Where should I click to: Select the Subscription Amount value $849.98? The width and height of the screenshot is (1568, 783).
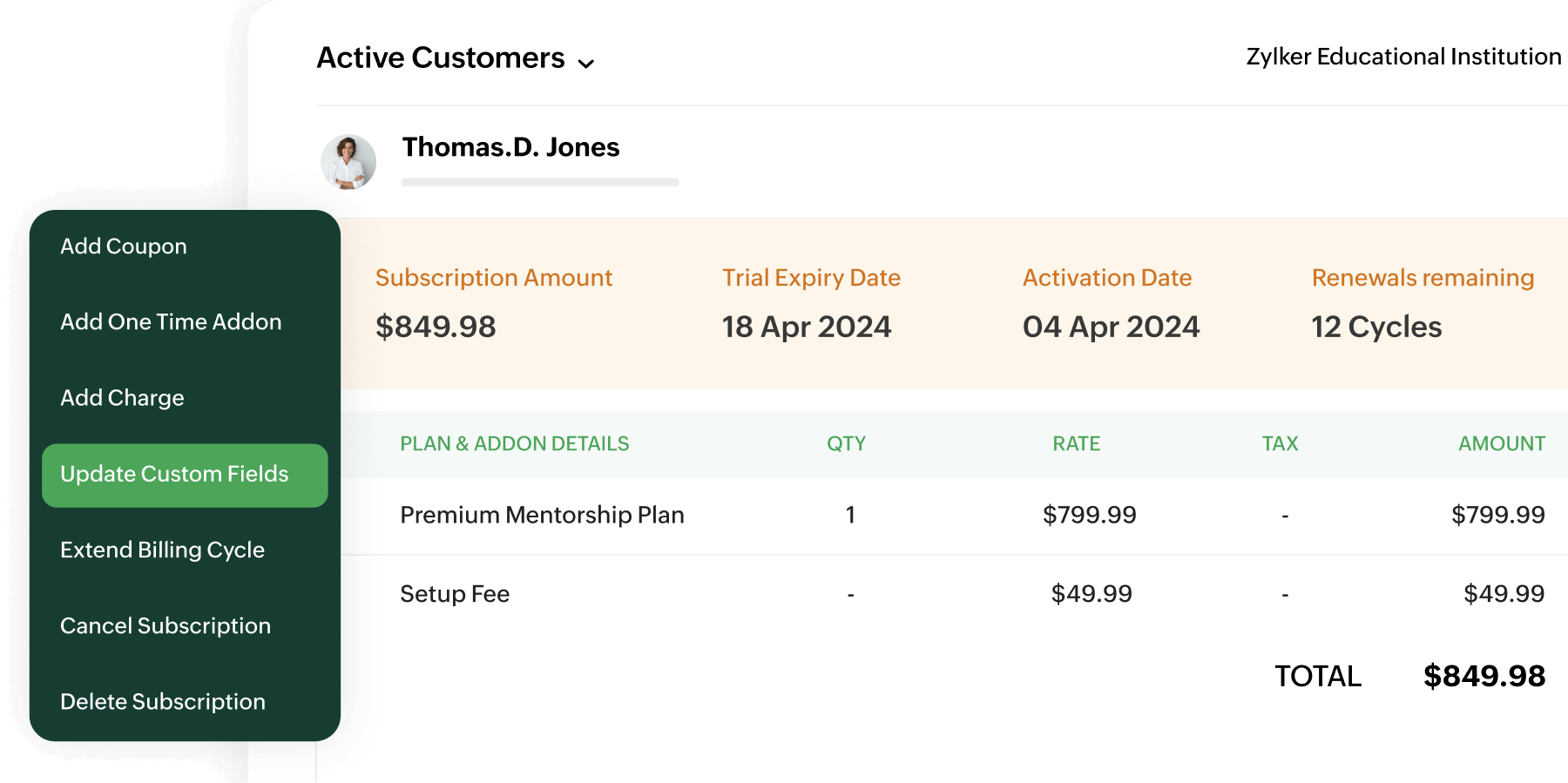click(436, 327)
